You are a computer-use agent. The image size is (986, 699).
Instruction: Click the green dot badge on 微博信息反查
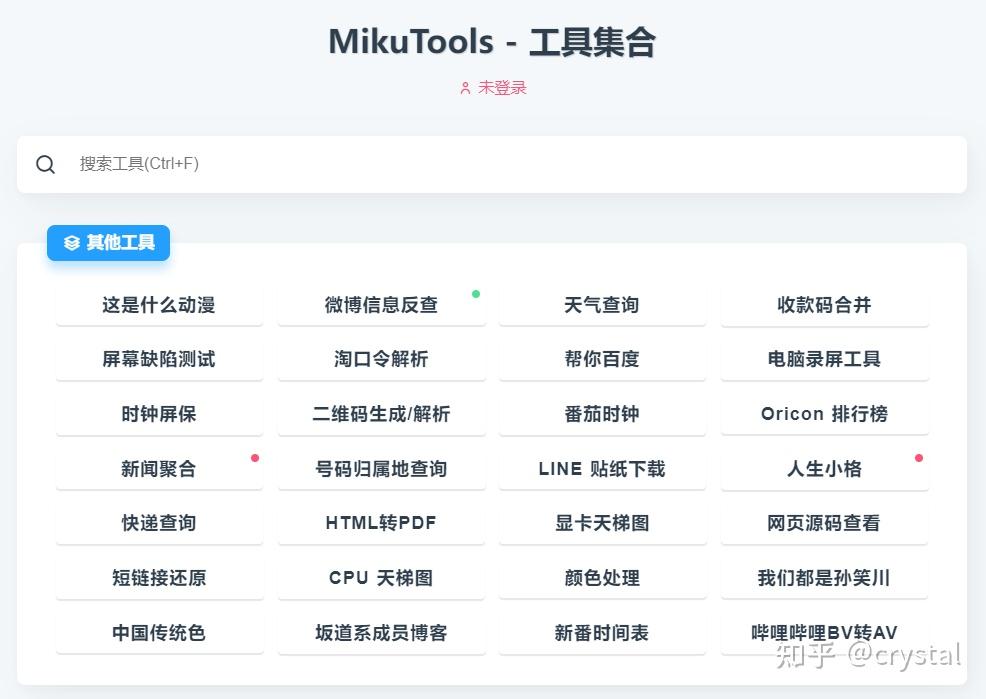pos(476,293)
